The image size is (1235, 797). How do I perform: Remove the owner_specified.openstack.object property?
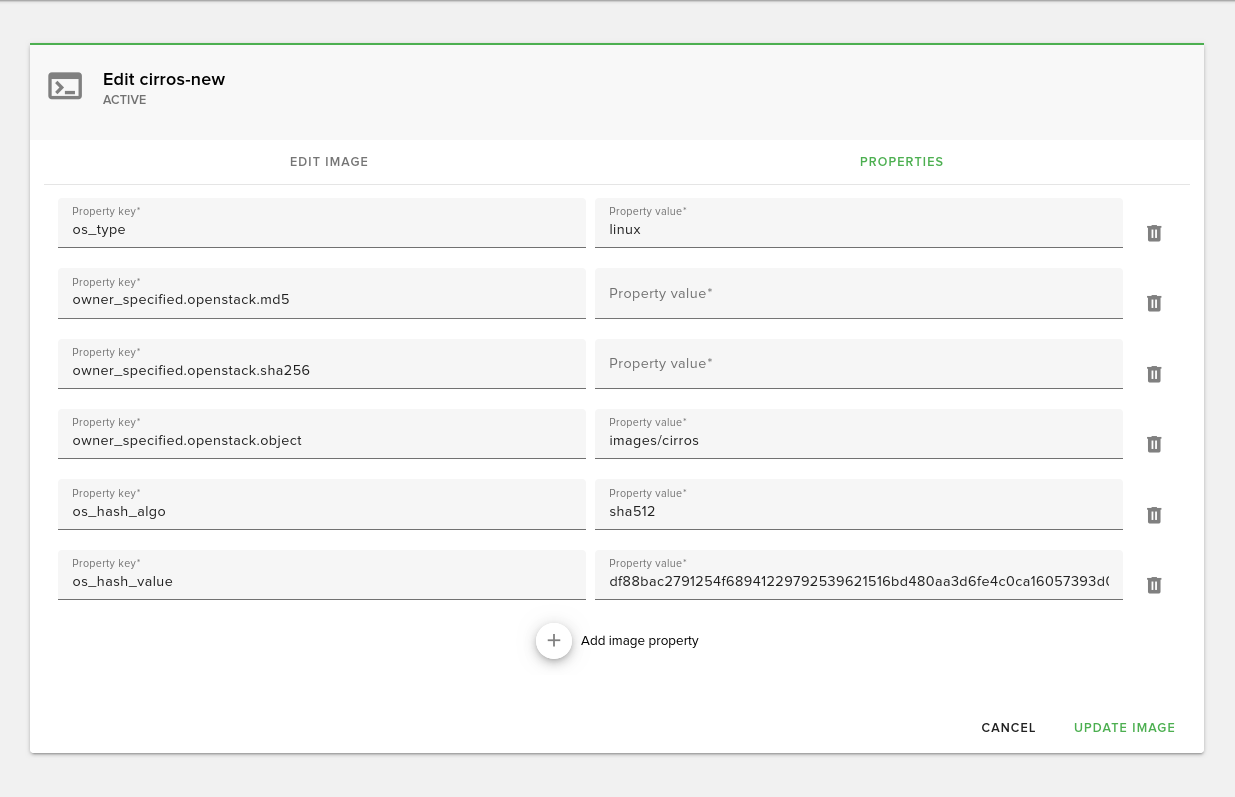click(1153, 444)
